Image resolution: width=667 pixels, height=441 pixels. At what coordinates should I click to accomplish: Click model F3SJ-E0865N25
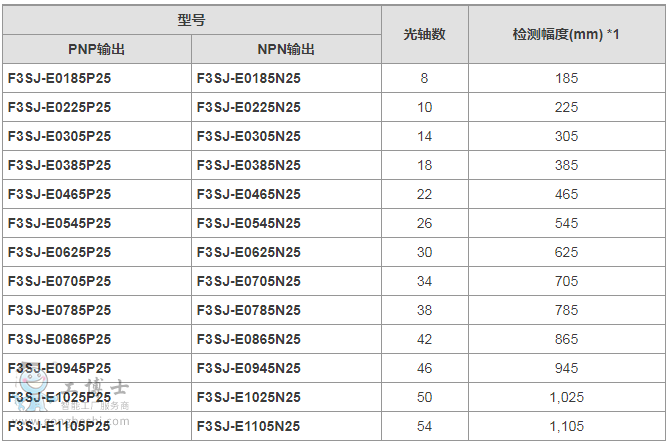click(248, 339)
